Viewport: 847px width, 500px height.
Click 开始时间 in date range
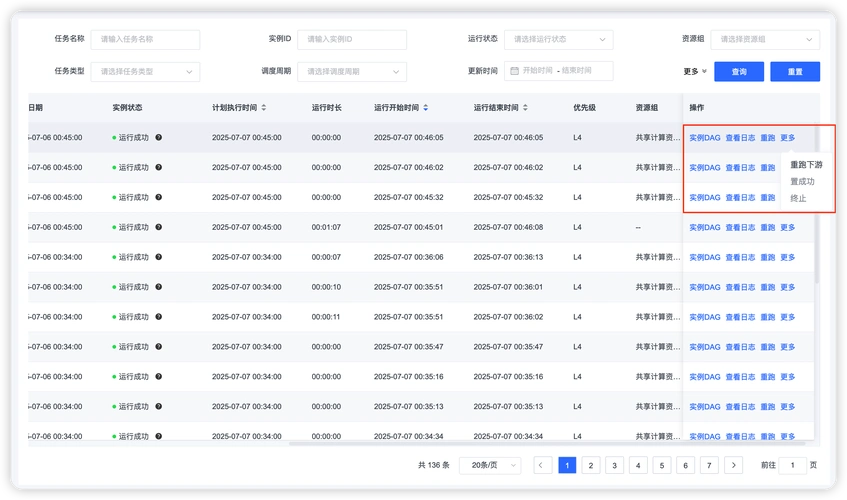pos(537,71)
